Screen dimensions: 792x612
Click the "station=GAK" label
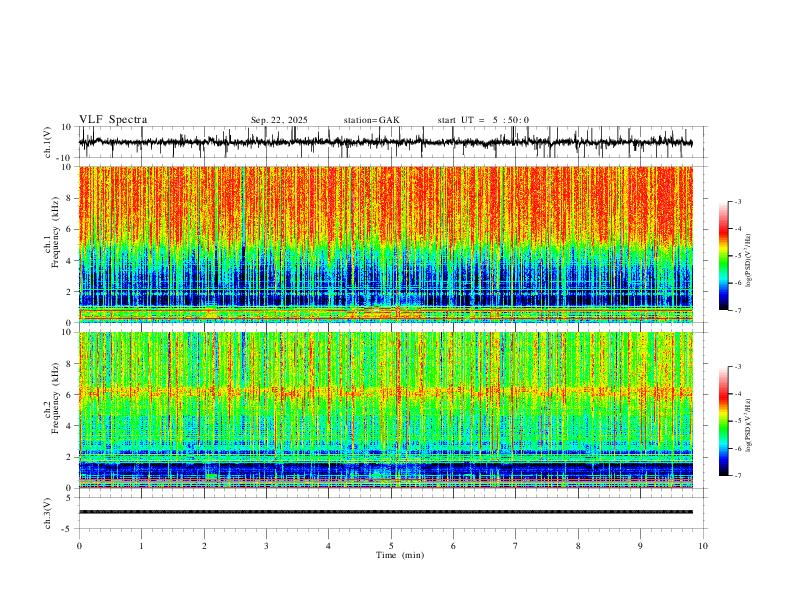371,120
